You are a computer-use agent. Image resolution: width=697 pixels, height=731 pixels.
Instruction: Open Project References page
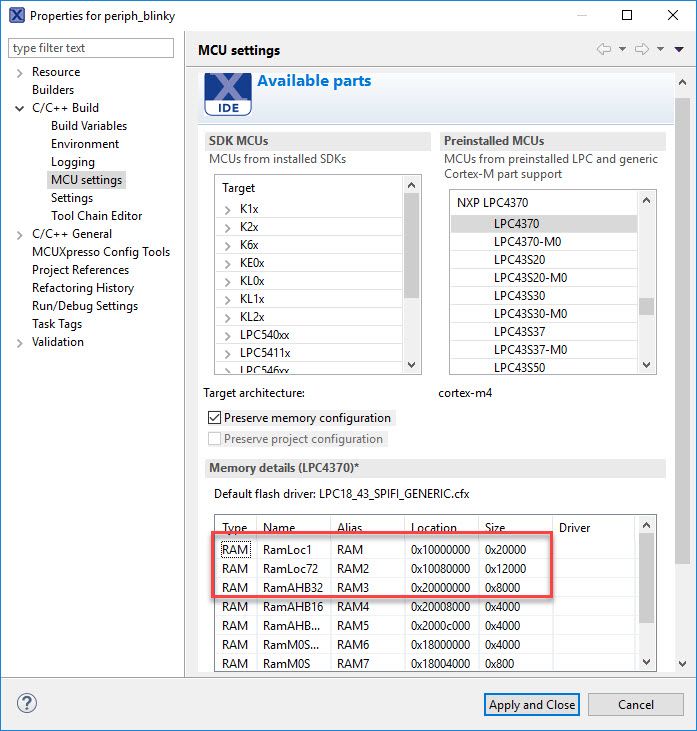point(80,270)
